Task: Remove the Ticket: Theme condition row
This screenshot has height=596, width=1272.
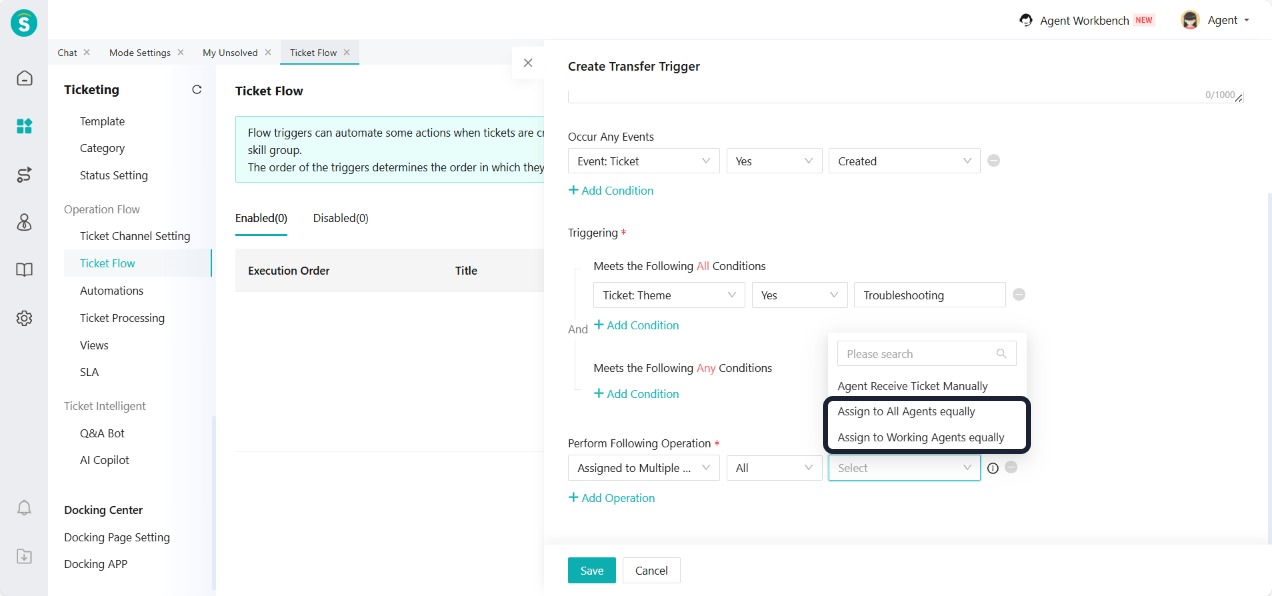Action: 1019,295
